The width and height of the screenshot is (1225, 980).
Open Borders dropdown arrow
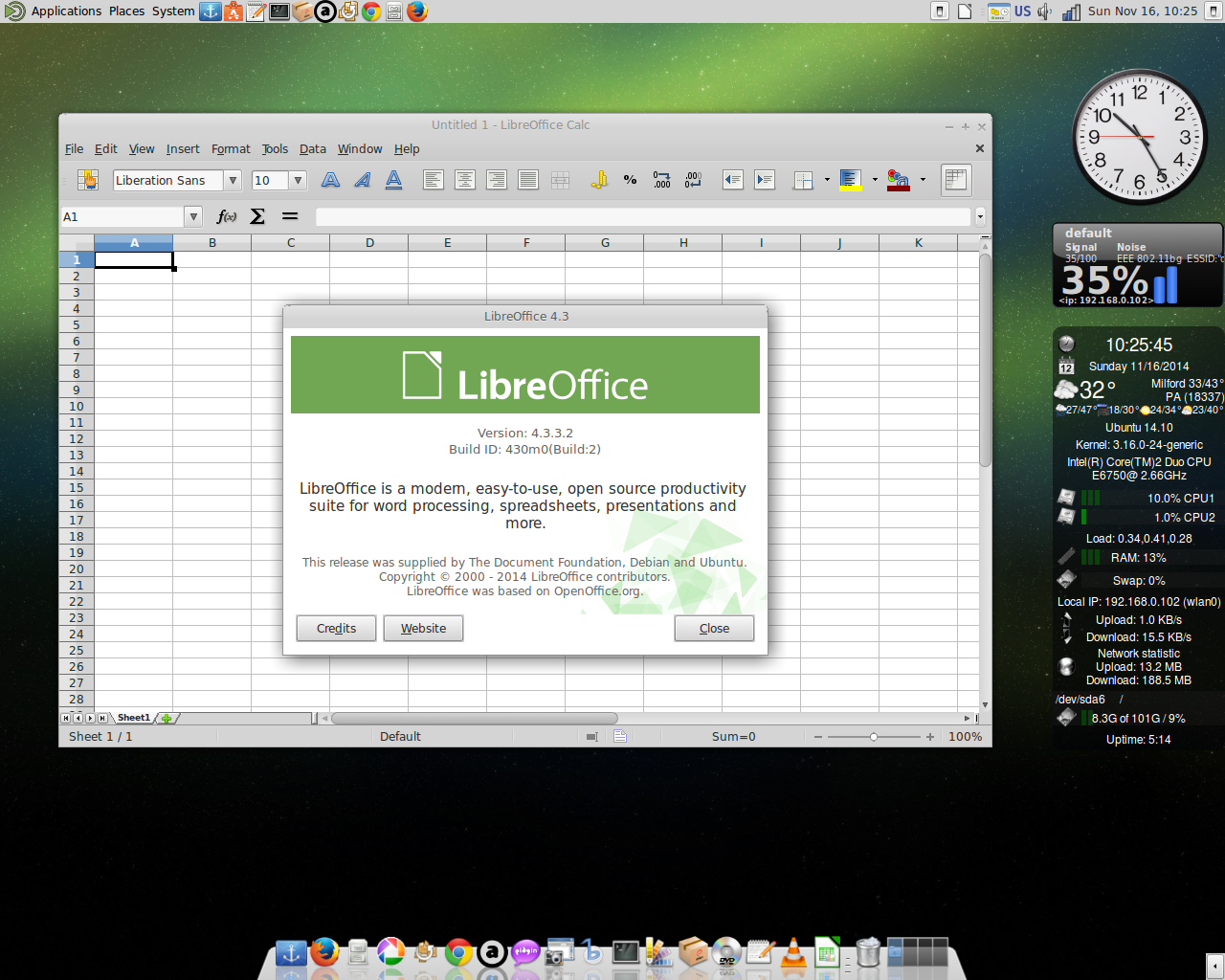tap(827, 180)
